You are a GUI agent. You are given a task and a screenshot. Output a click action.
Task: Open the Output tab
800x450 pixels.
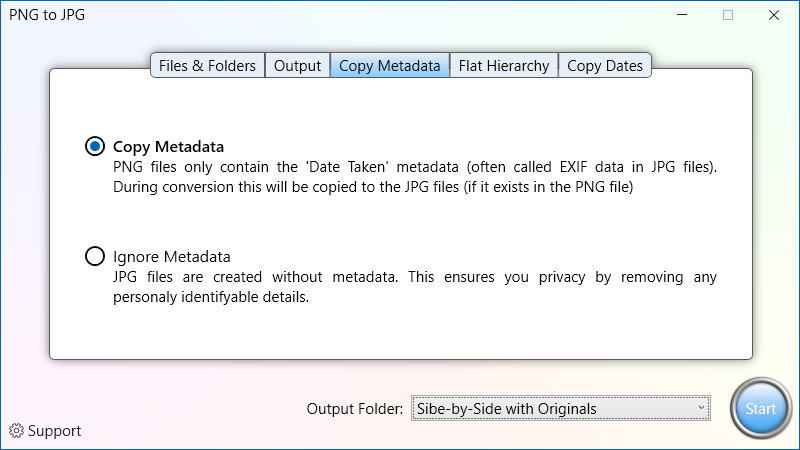tap(297, 66)
